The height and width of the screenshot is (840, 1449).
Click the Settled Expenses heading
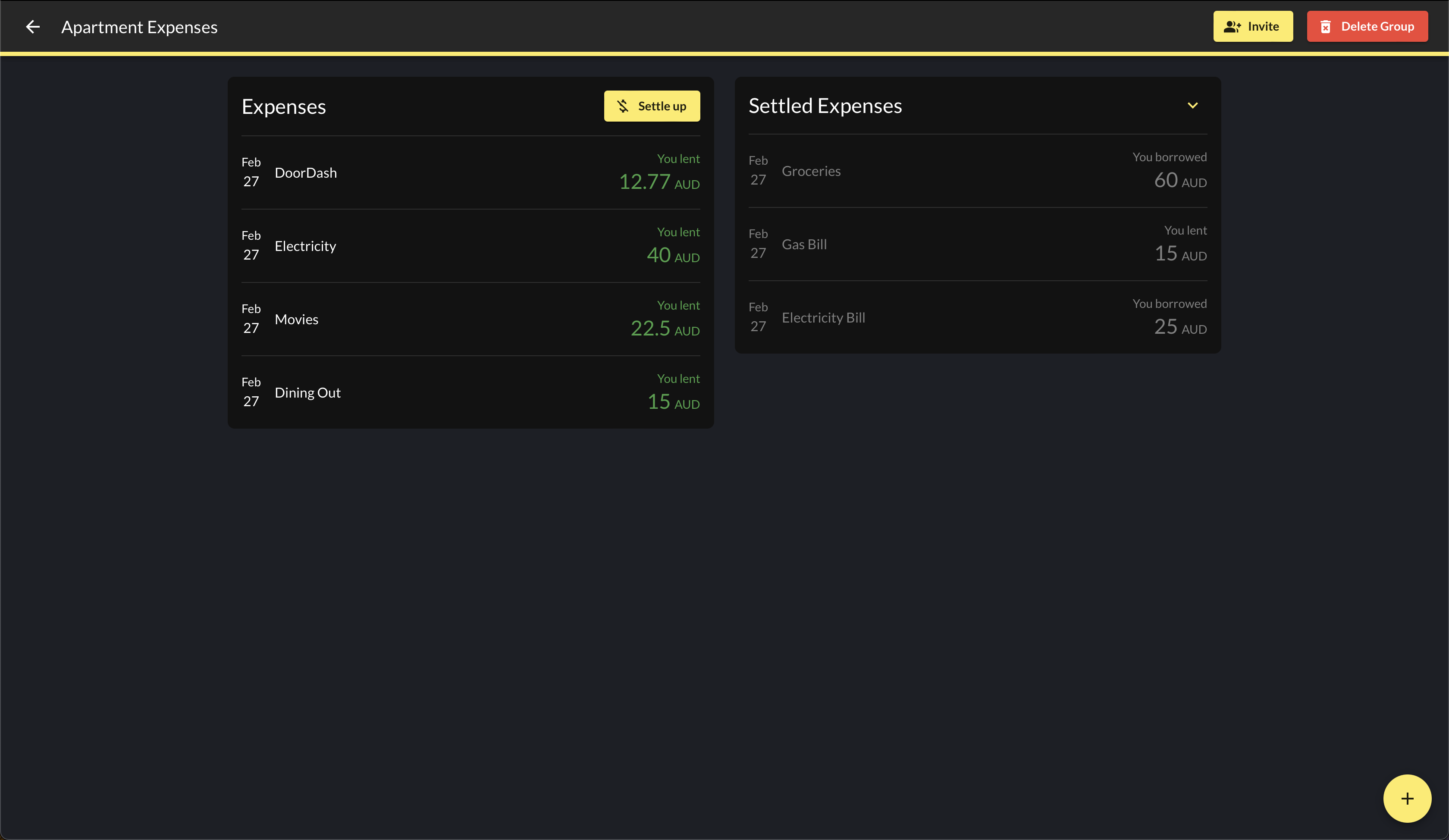pos(825,106)
